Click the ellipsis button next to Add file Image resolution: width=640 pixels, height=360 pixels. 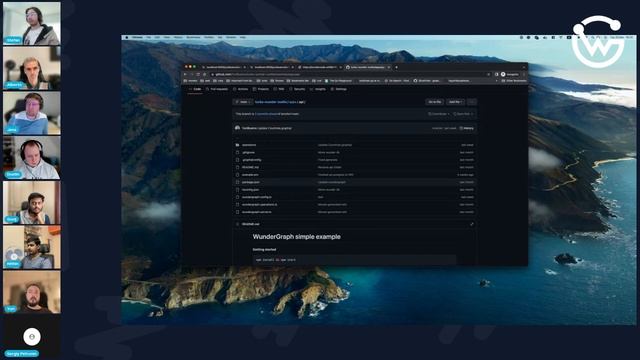coord(471,102)
